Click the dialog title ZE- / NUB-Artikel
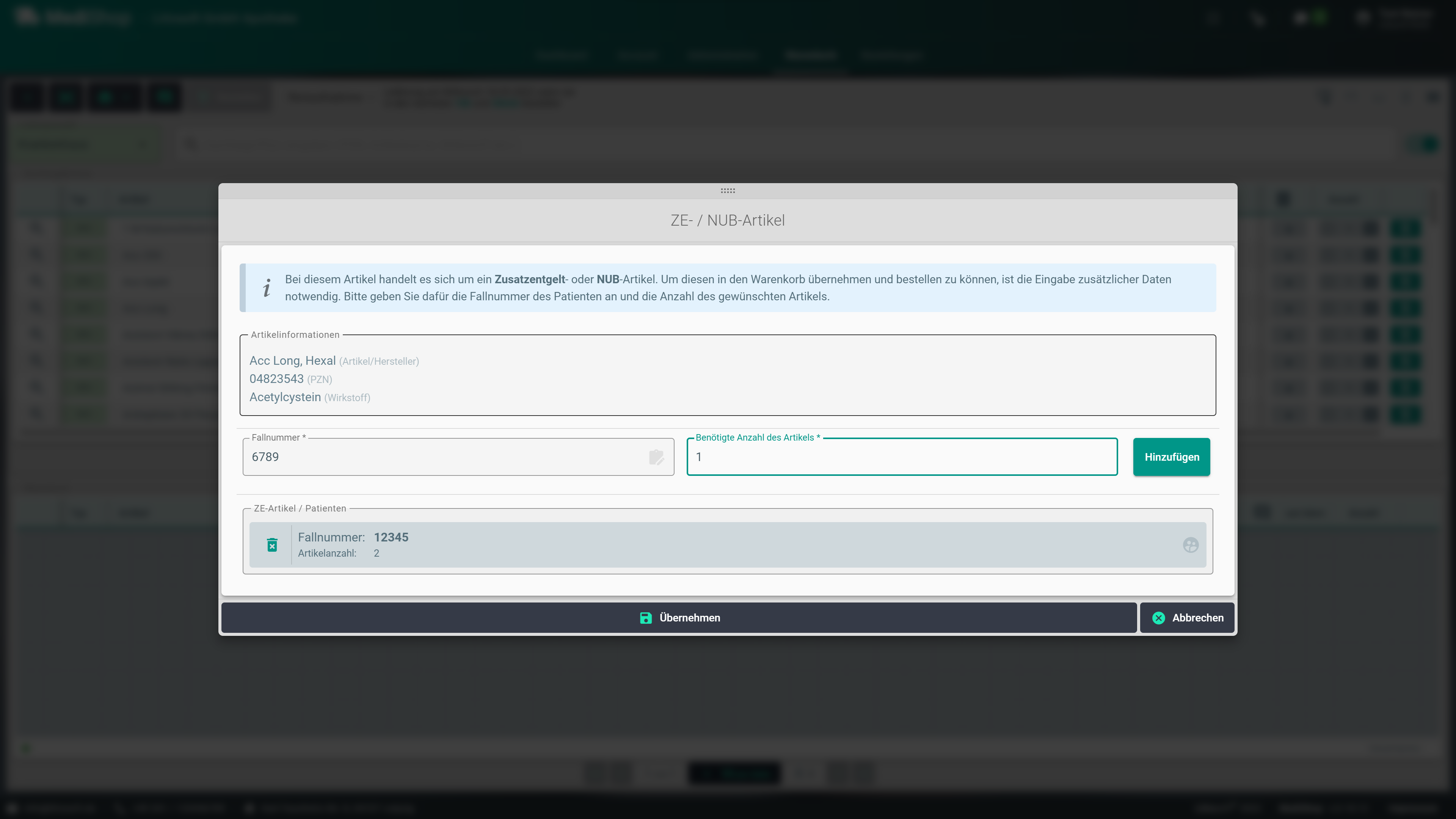This screenshot has height=819, width=1456. [728, 220]
